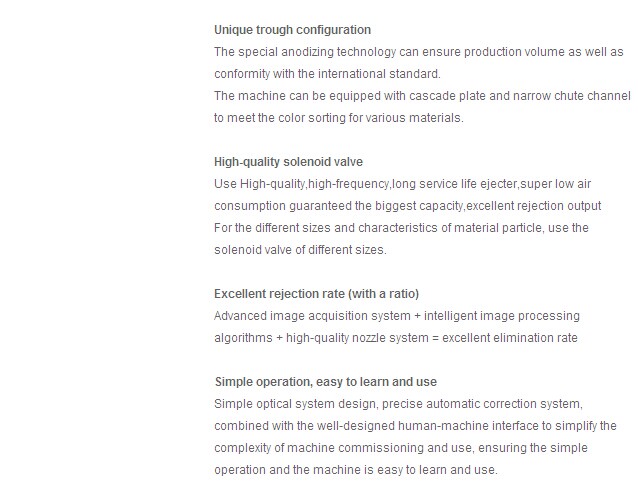
Task: Click the line about cascade plate and narrow chute
Action: tap(422, 96)
